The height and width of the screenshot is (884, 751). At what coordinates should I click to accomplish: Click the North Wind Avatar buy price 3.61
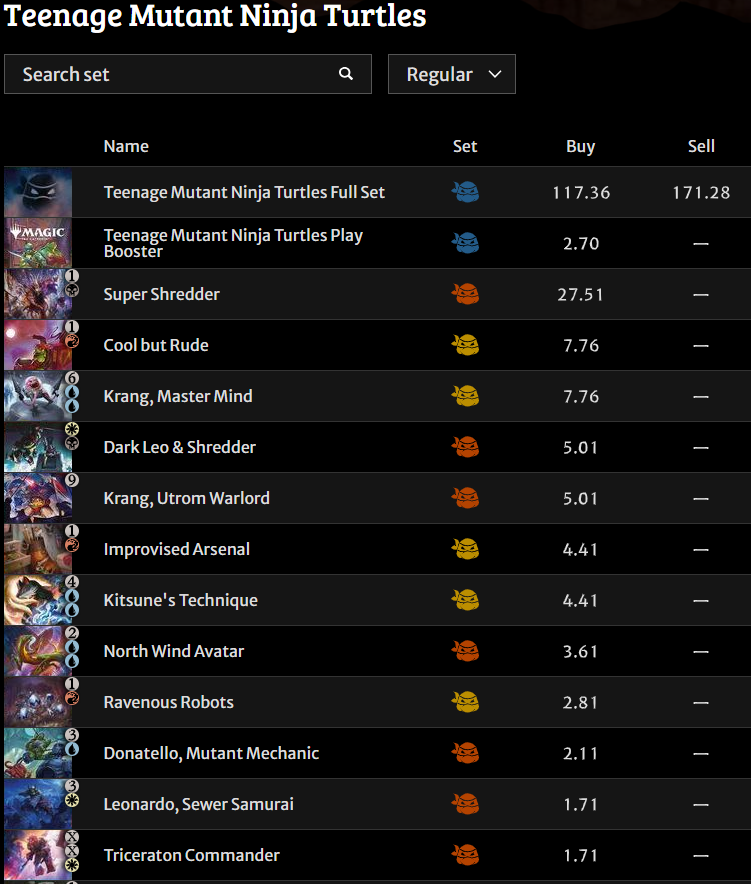(581, 652)
